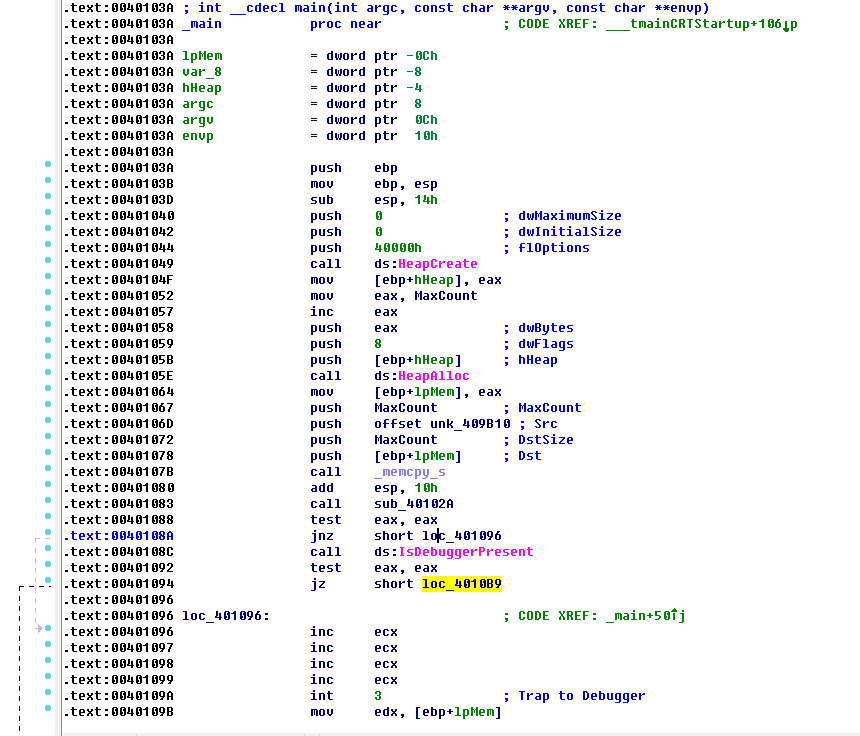Toggle breakpoint dot at address 00401096
The width and height of the screenshot is (860, 736).
(x=48, y=628)
